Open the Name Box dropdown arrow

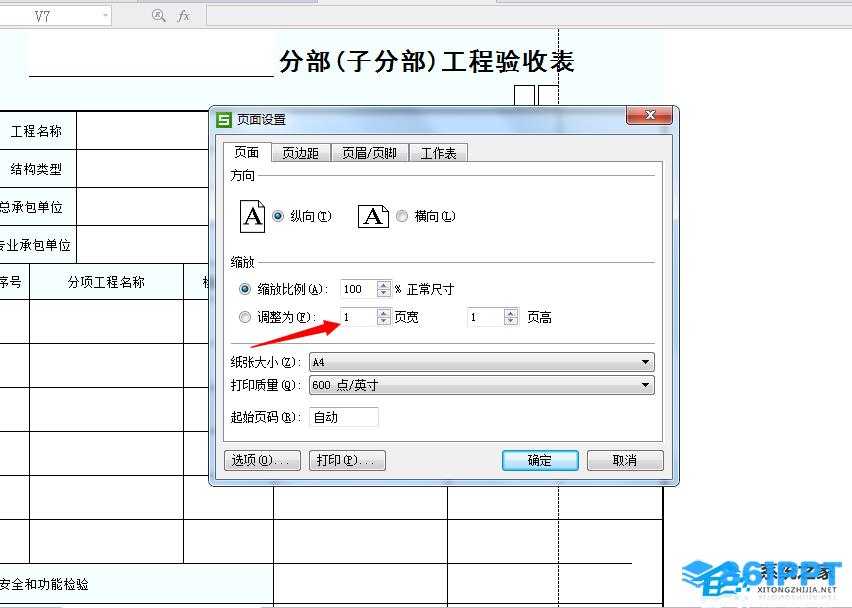105,16
